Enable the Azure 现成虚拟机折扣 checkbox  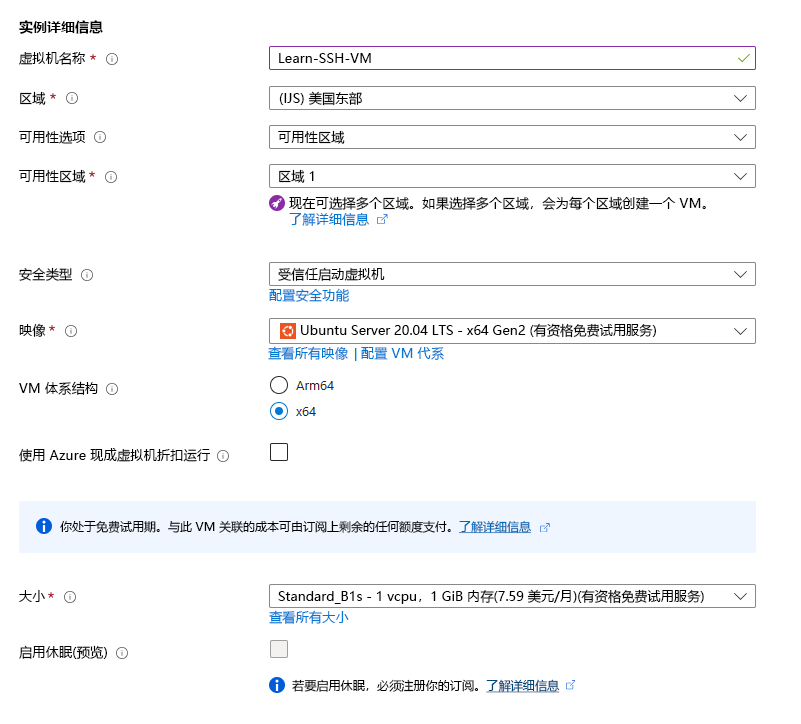tap(278, 452)
